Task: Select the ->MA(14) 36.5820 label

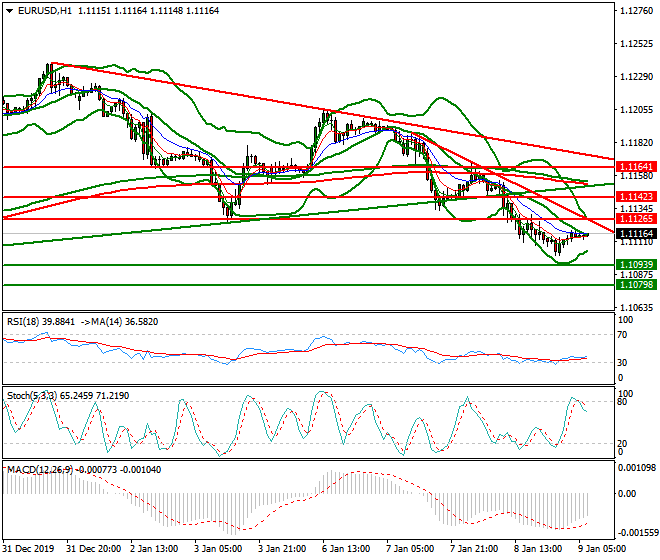Action: click(118, 322)
